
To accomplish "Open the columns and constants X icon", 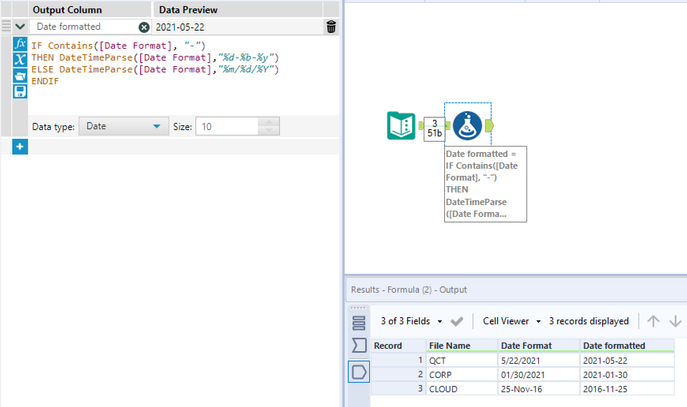I will (x=20, y=60).
